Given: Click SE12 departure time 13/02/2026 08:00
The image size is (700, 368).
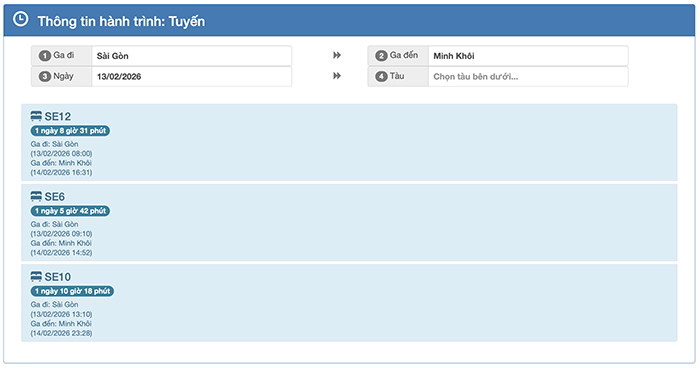Looking at the screenshot, I should [62, 154].
